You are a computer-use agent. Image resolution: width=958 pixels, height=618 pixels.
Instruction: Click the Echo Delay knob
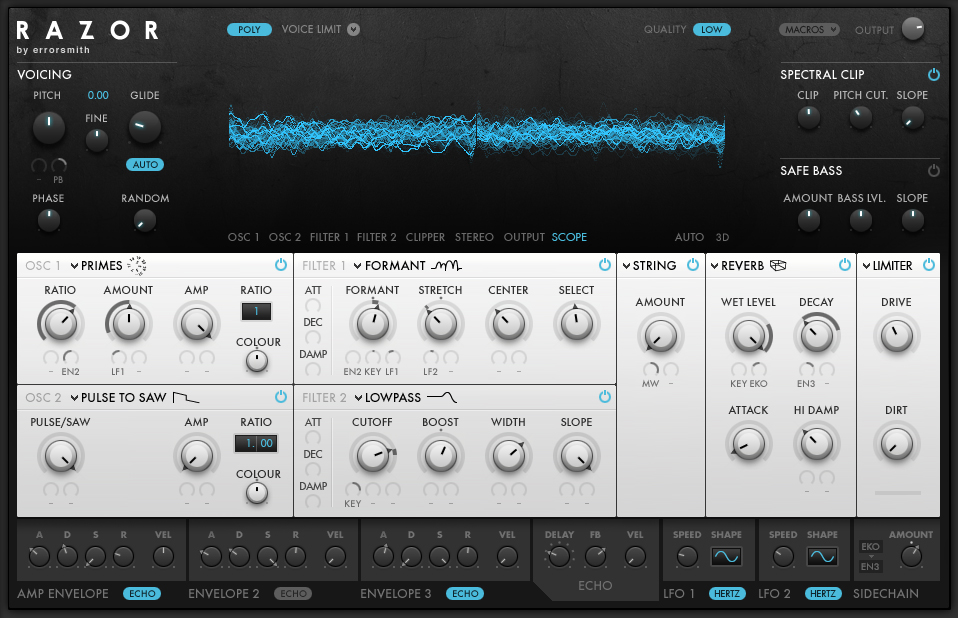click(x=559, y=556)
